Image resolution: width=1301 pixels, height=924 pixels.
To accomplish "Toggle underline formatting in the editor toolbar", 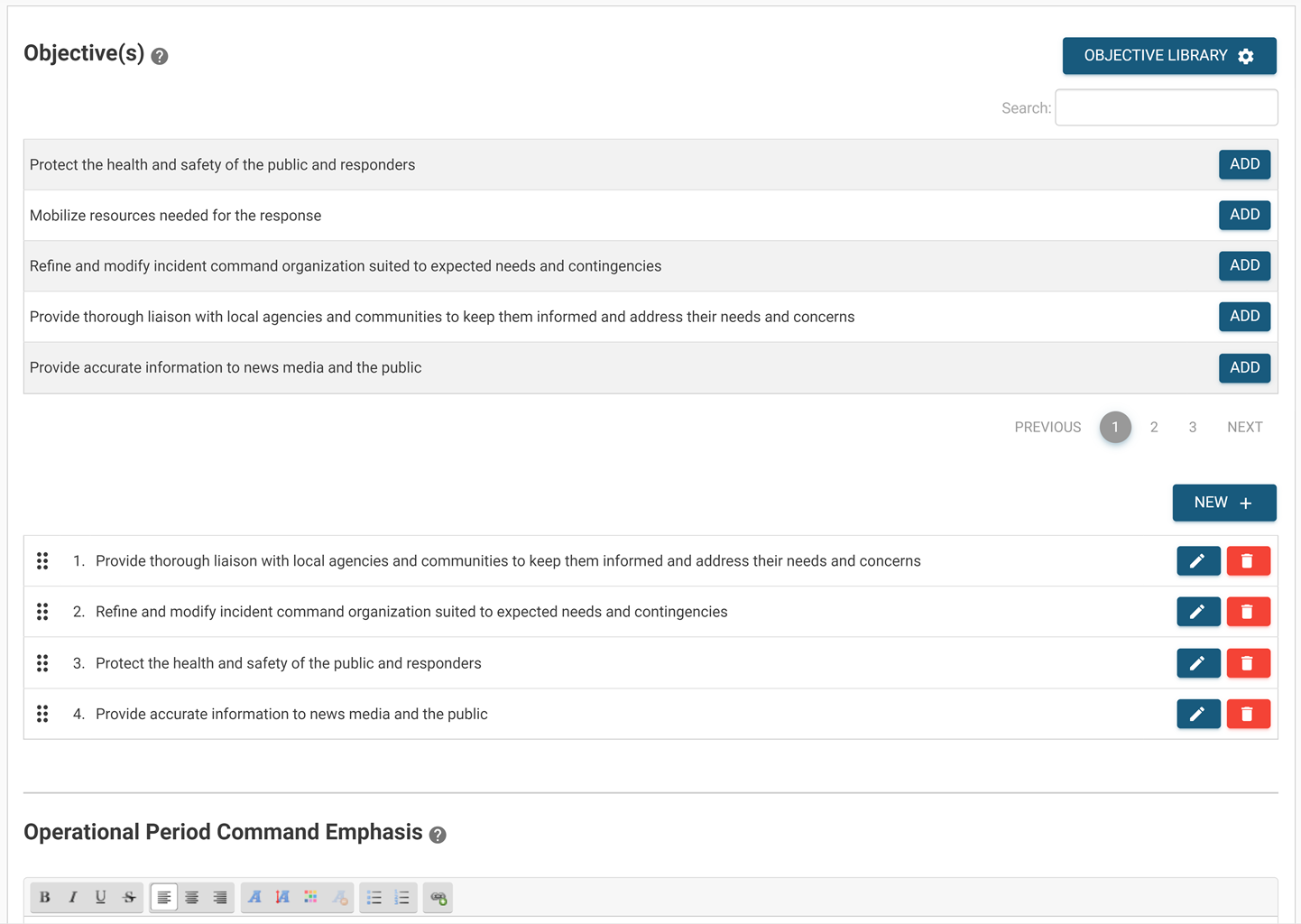I will [100, 897].
